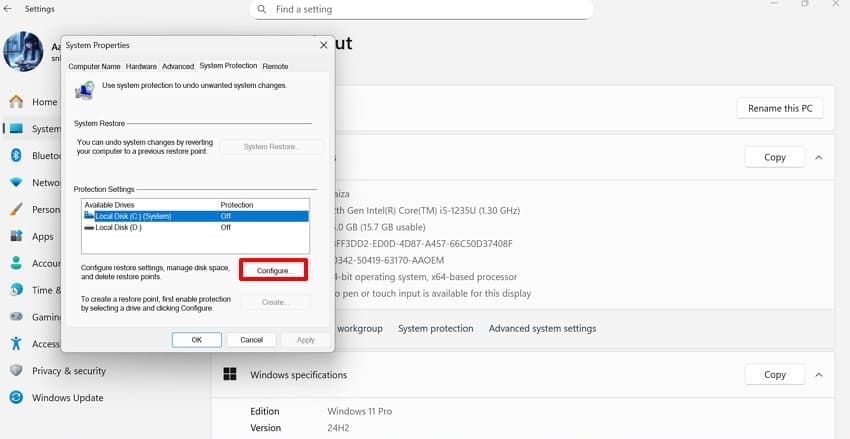850x439 pixels.
Task: Open Network wifi icon in sidebar
Action: pyautogui.click(x=16, y=183)
